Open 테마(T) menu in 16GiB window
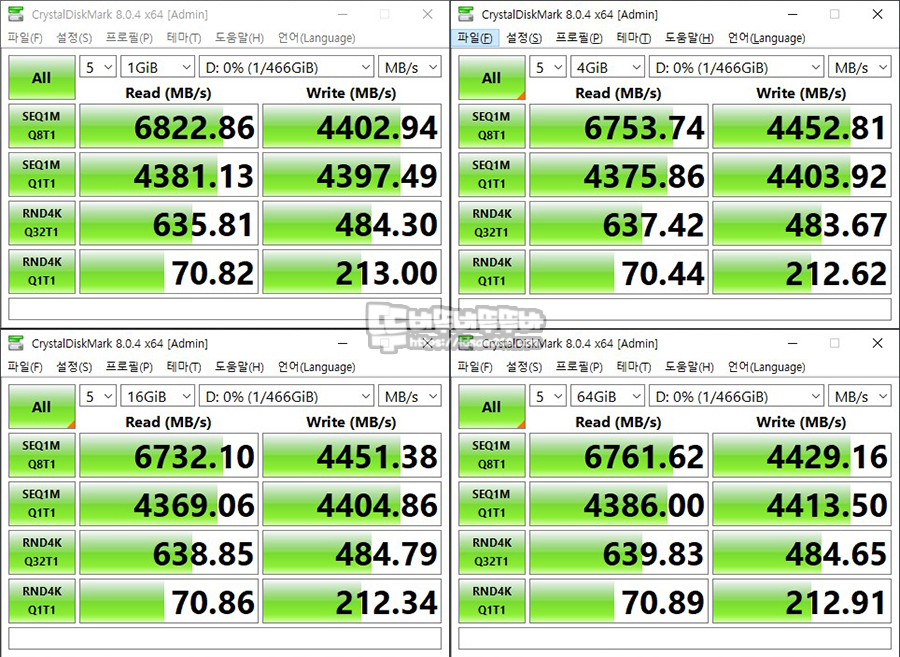Viewport: 900px width, 657px height. click(x=184, y=367)
